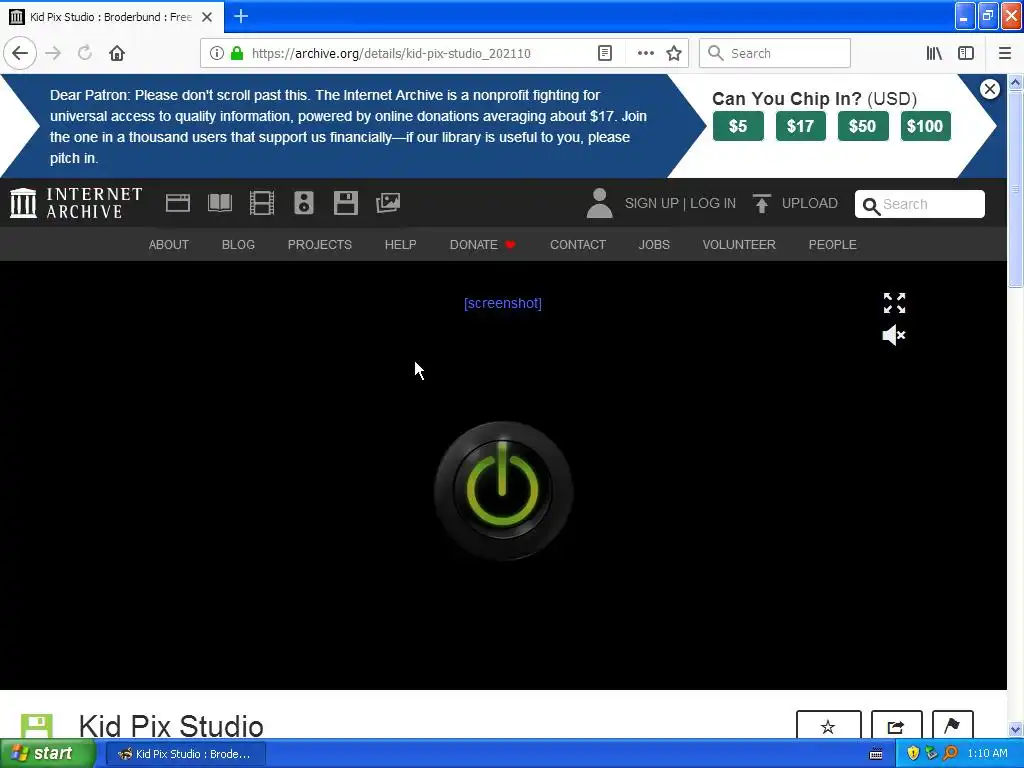Open the JOBS menu item
The width and height of the screenshot is (1024, 768).
pyautogui.click(x=654, y=244)
